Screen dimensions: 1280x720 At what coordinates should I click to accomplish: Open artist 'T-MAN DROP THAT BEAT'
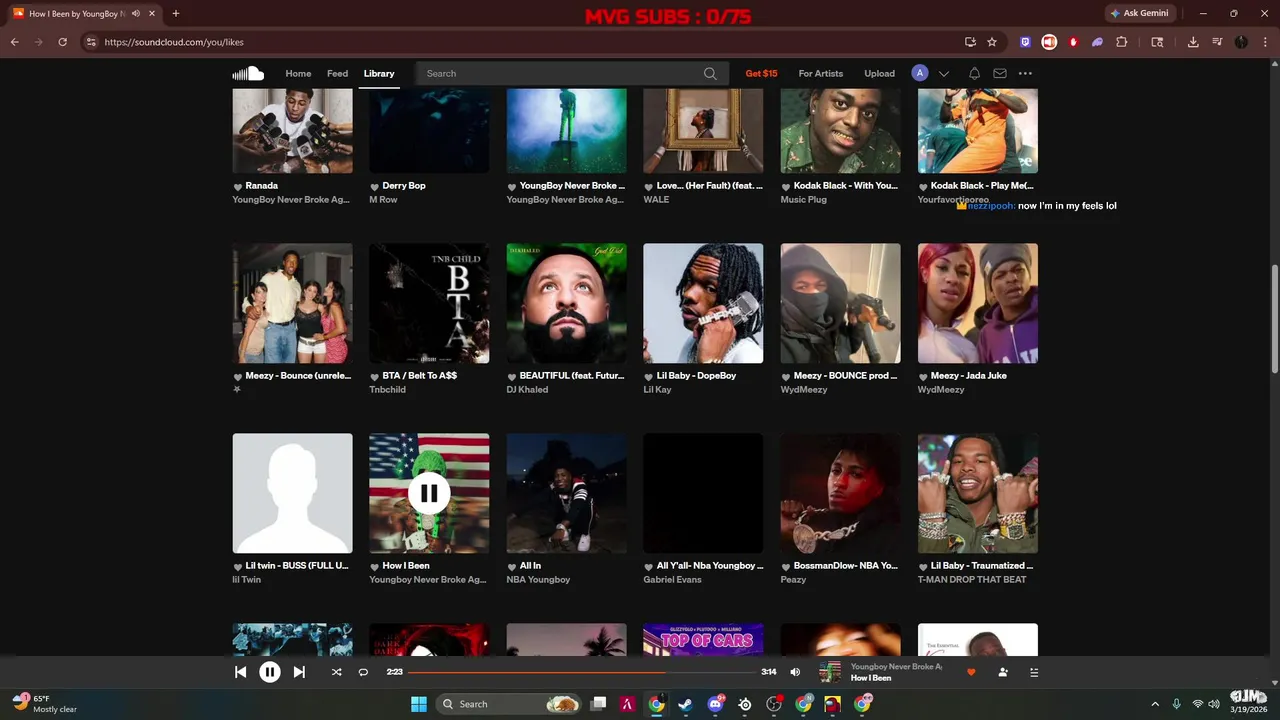click(972, 580)
